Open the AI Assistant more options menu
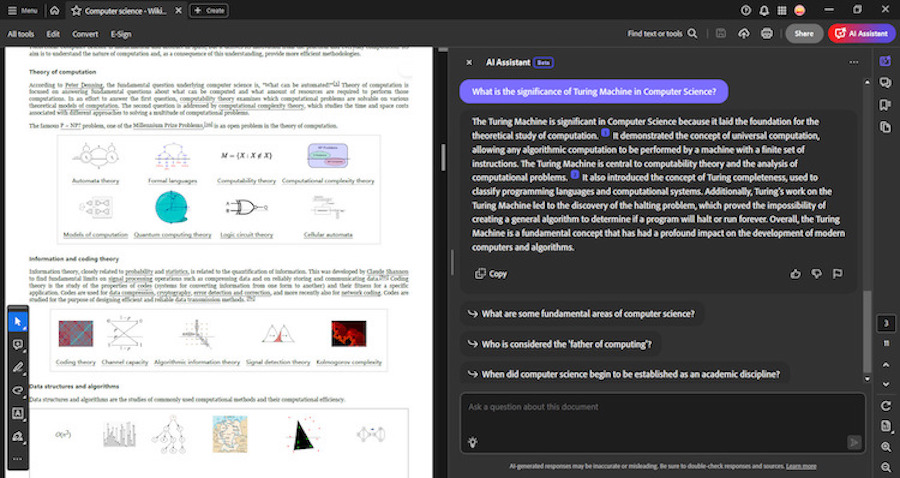 tap(853, 62)
